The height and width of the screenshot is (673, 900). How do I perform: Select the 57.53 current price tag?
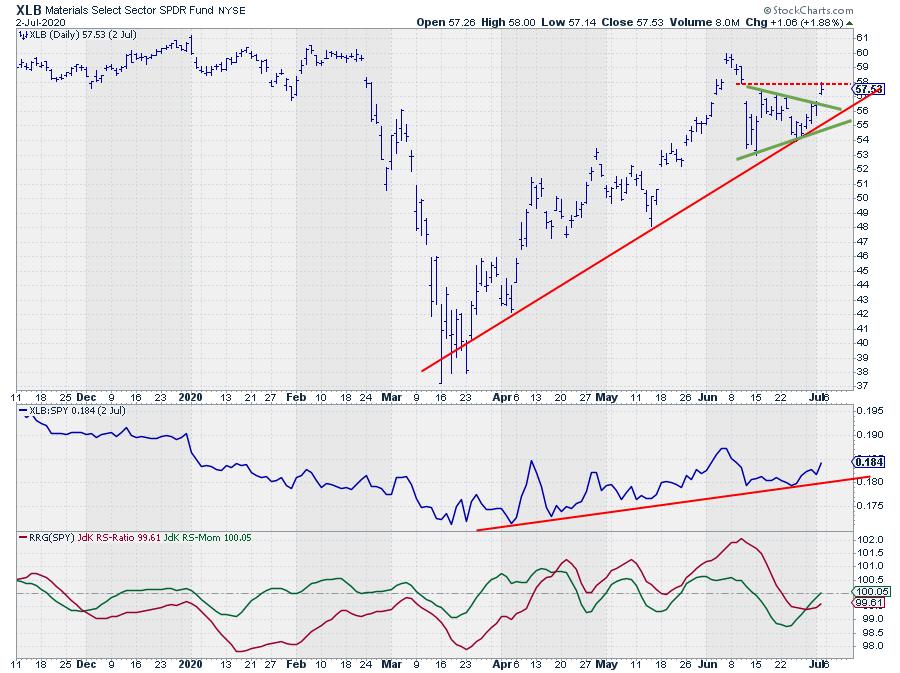tap(867, 90)
